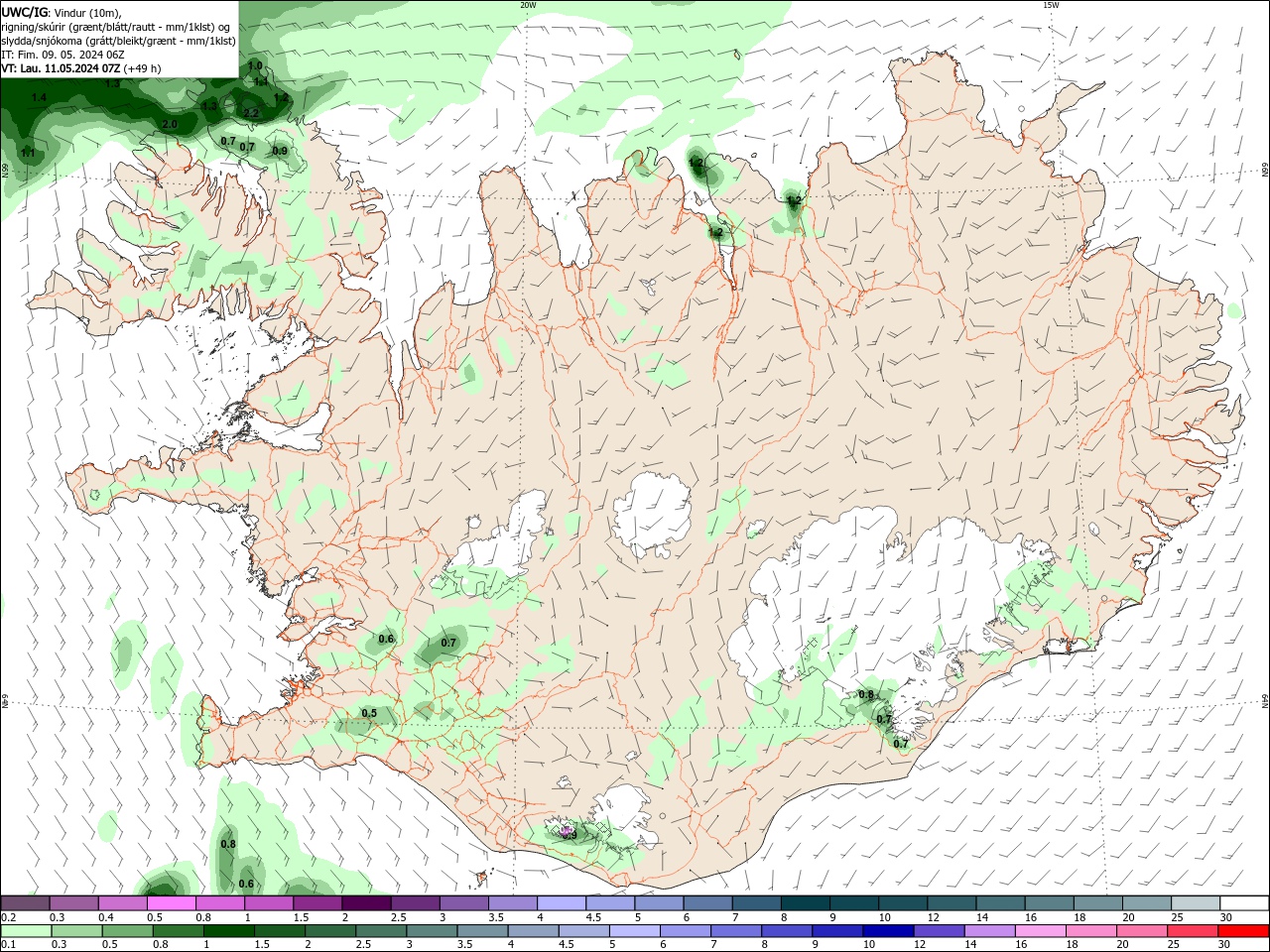1270x952 pixels.
Task: Pick the pure red 30 rain legend swatch
Action: pos(1242,931)
